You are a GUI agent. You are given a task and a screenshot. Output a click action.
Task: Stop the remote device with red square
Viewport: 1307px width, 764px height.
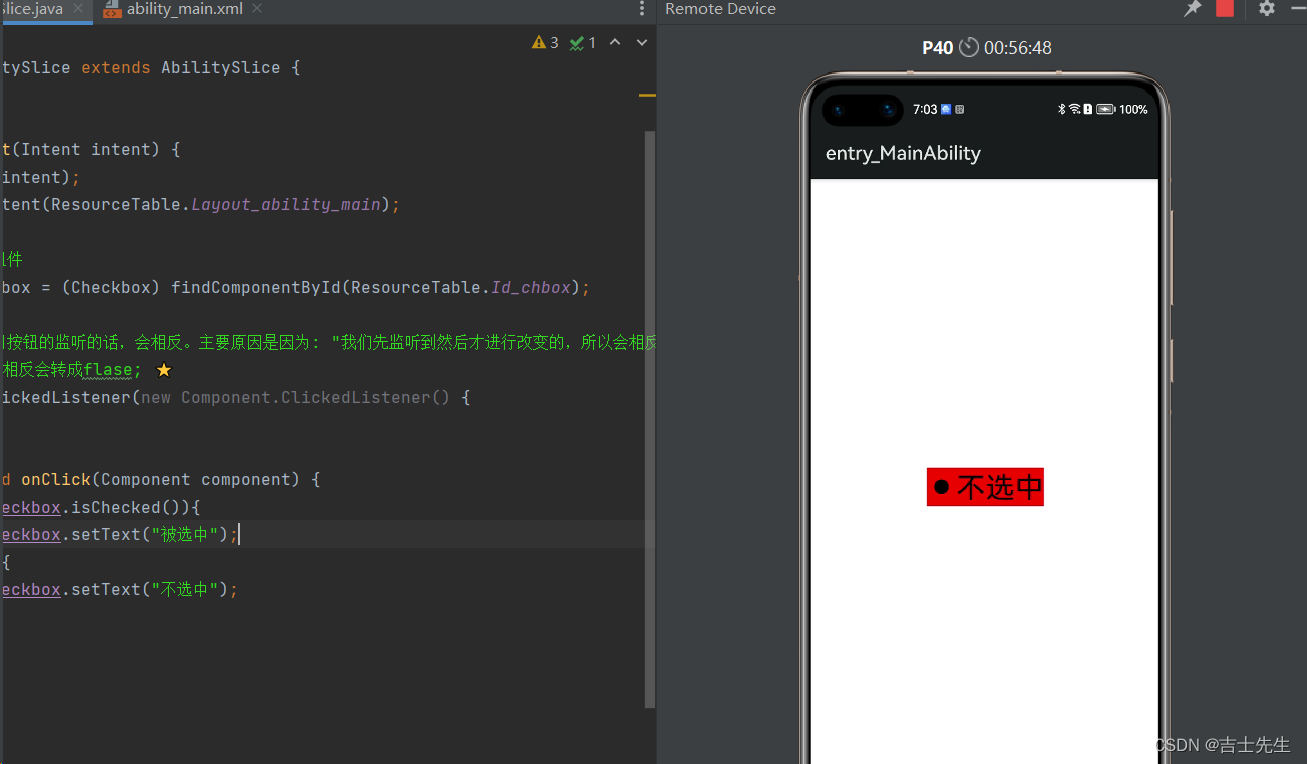coord(1225,8)
